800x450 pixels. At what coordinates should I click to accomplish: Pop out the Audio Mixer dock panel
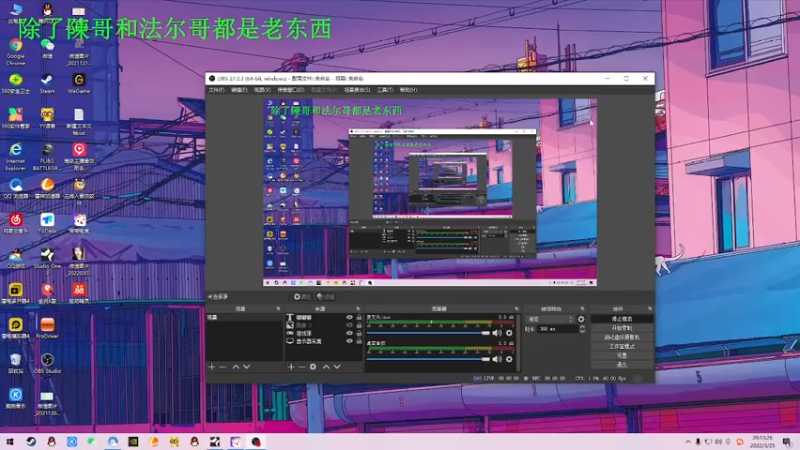coord(516,309)
